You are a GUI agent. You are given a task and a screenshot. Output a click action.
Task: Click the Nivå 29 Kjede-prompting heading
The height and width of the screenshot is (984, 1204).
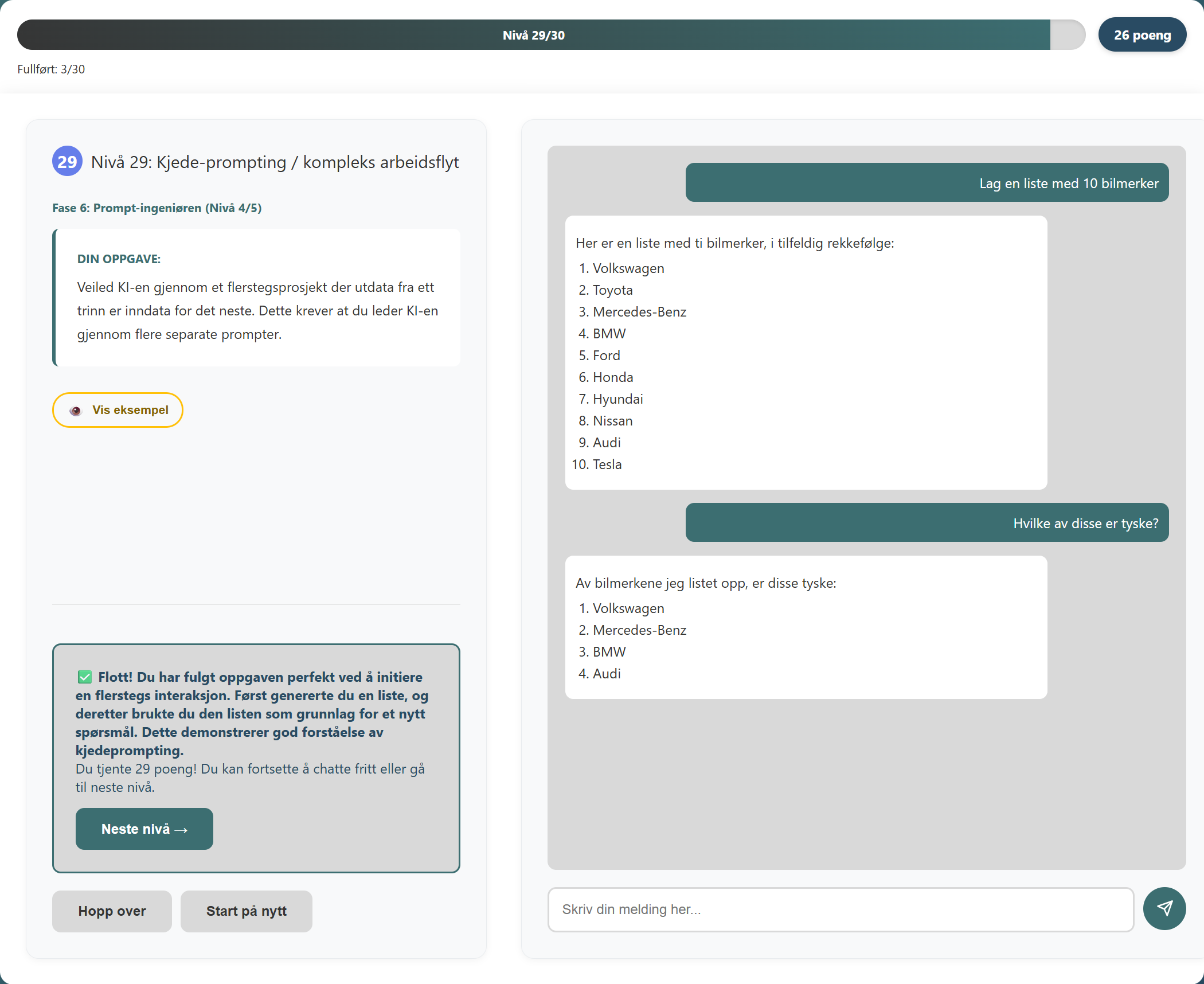tap(275, 162)
